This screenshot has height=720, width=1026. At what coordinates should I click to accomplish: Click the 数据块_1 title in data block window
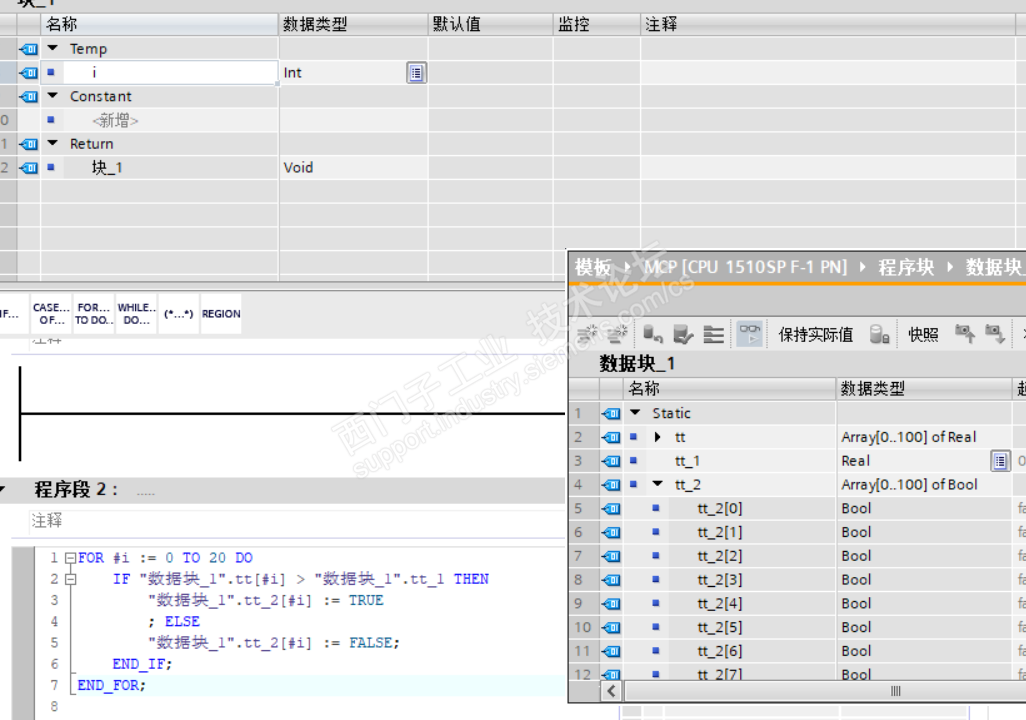[x=637, y=363]
